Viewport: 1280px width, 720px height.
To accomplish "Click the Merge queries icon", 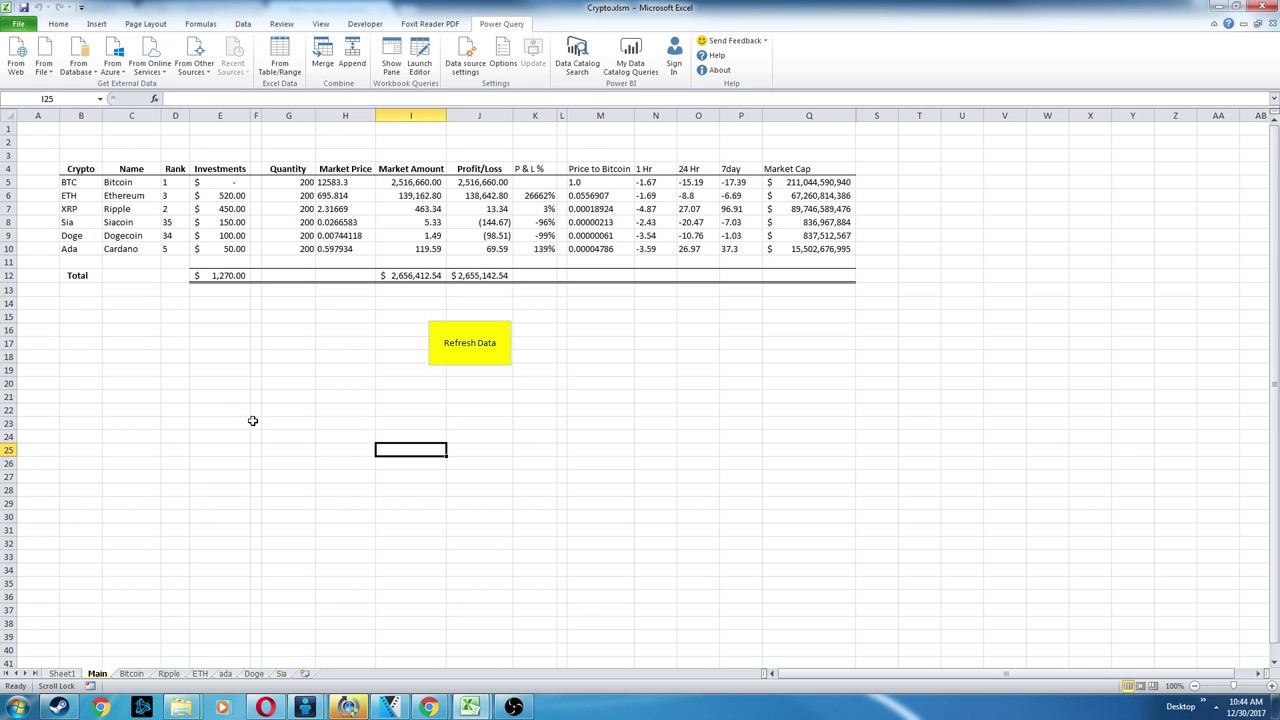I will (322, 53).
